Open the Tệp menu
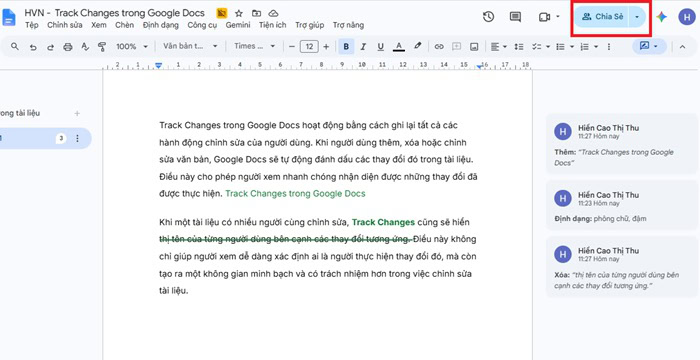Screen dimensions: 700x360 pyautogui.click(x=32, y=25)
